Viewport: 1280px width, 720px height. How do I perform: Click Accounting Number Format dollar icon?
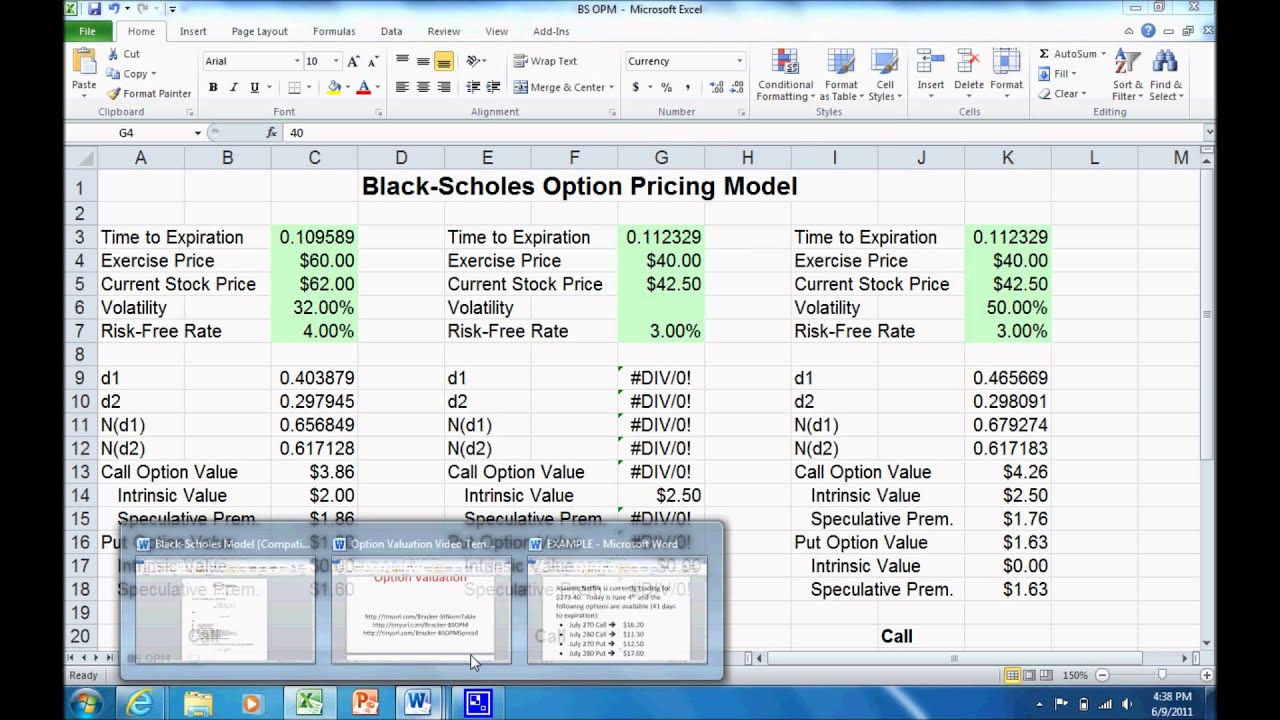pyautogui.click(x=635, y=87)
